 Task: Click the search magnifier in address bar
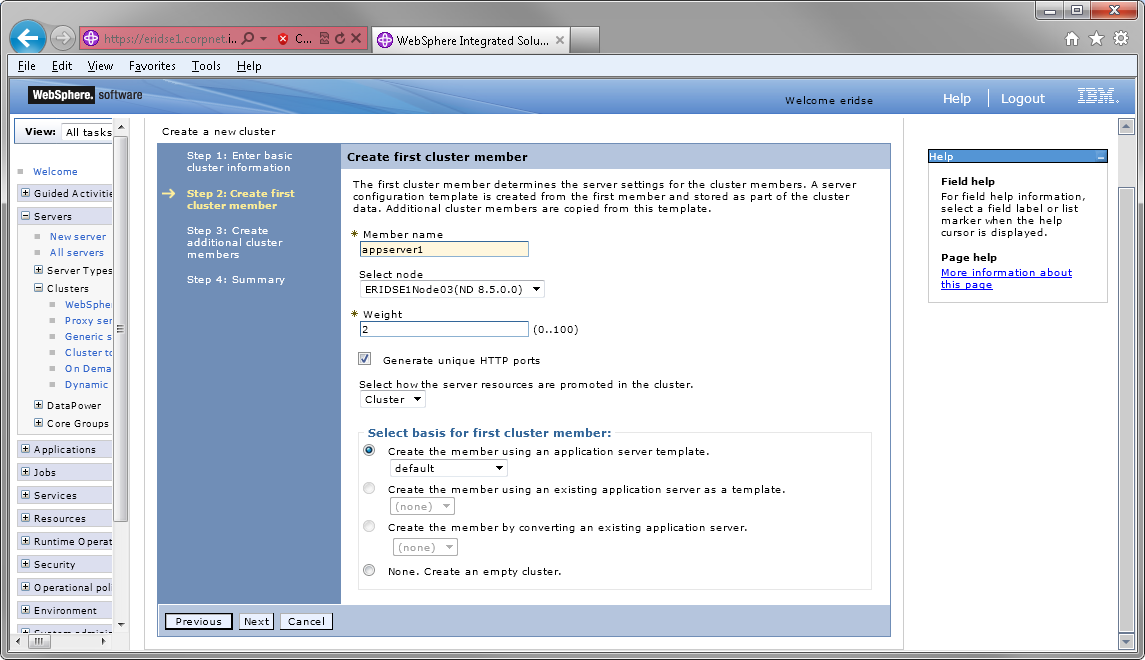[x=248, y=39]
